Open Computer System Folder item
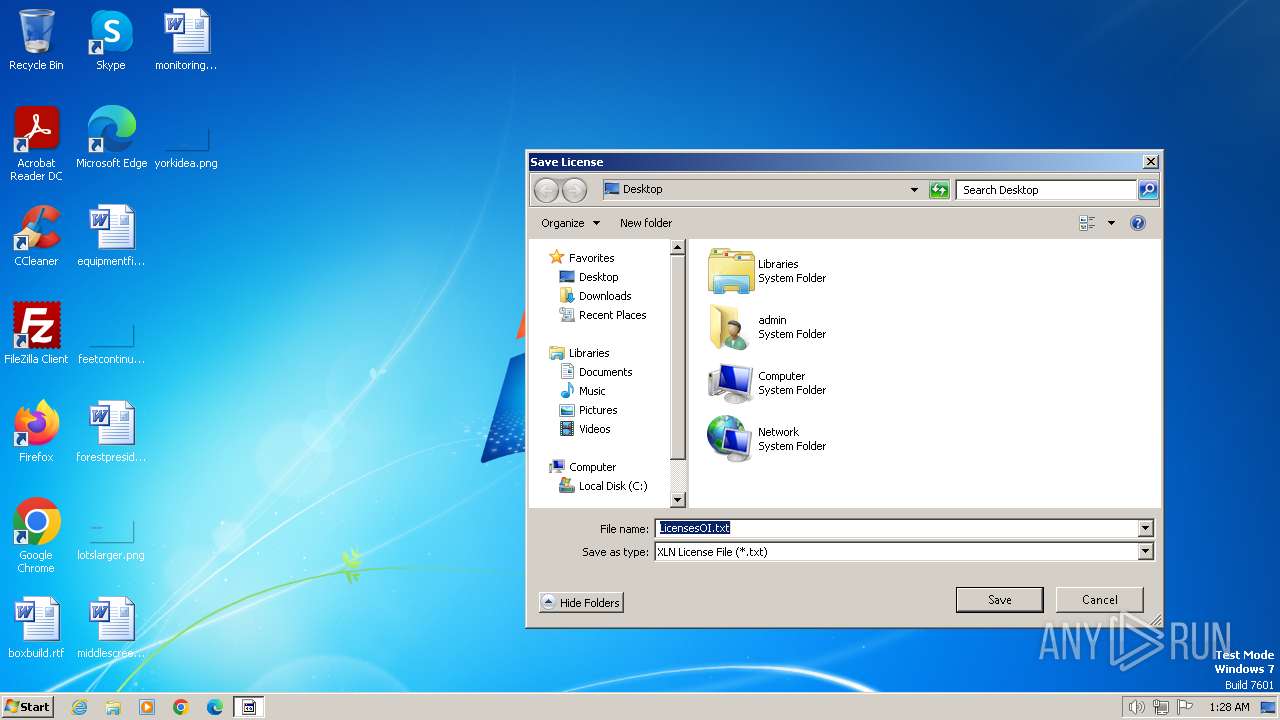The height and width of the screenshot is (720, 1280). (768, 383)
